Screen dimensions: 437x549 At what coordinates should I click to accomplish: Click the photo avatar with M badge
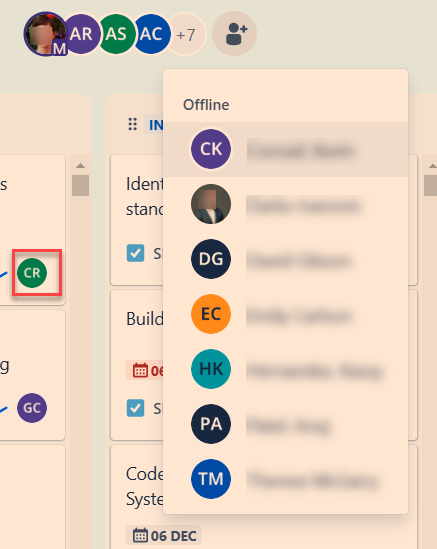coord(45,34)
